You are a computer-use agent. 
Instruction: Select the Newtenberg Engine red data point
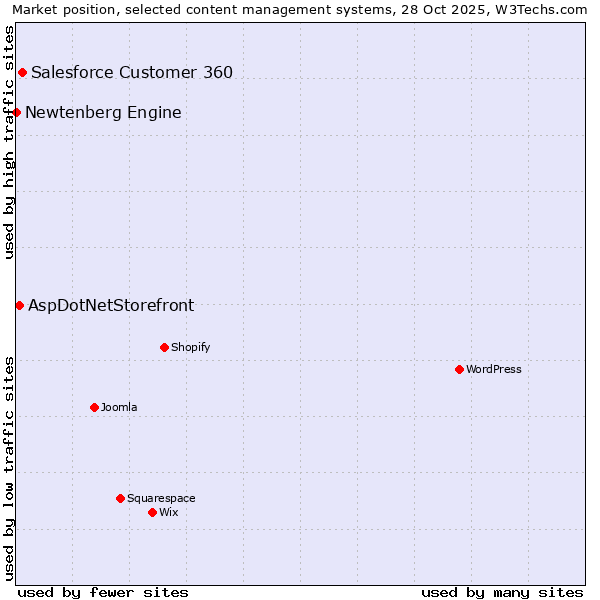[17, 112]
